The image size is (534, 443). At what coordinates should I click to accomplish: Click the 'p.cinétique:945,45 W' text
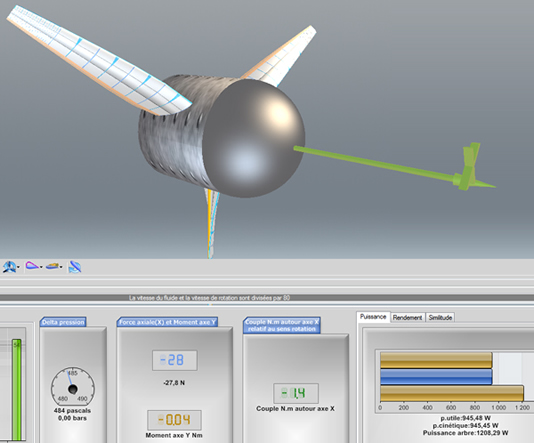tap(466, 425)
